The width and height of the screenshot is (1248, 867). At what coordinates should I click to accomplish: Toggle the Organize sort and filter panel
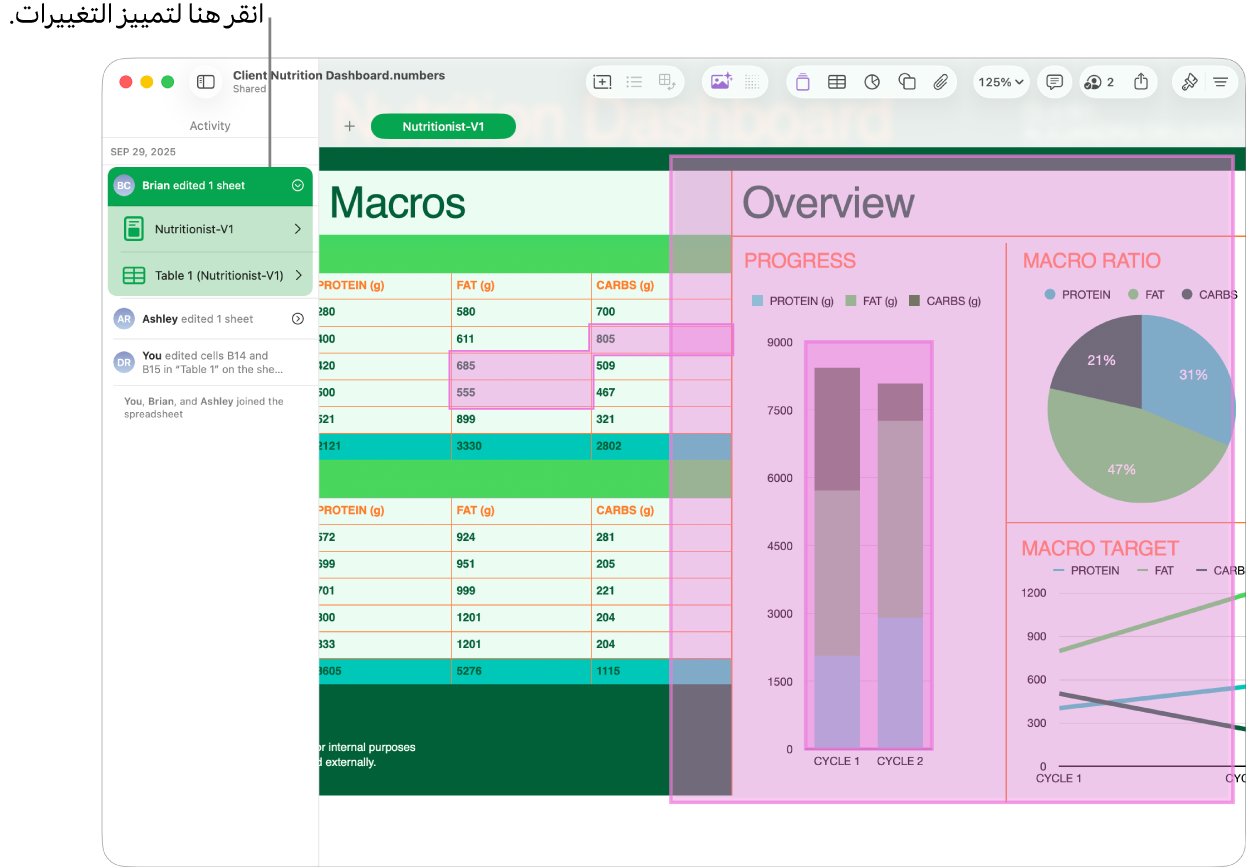[x=1221, y=82]
